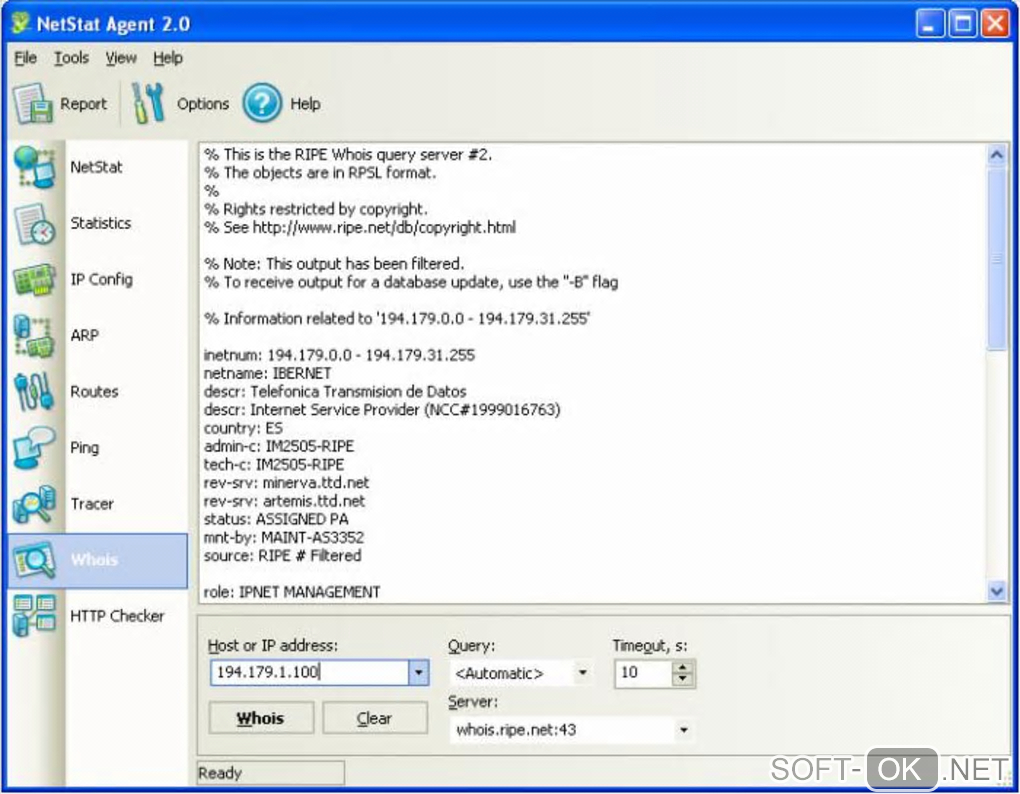
Task: Open the Tools menu
Action: click(x=71, y=58)
